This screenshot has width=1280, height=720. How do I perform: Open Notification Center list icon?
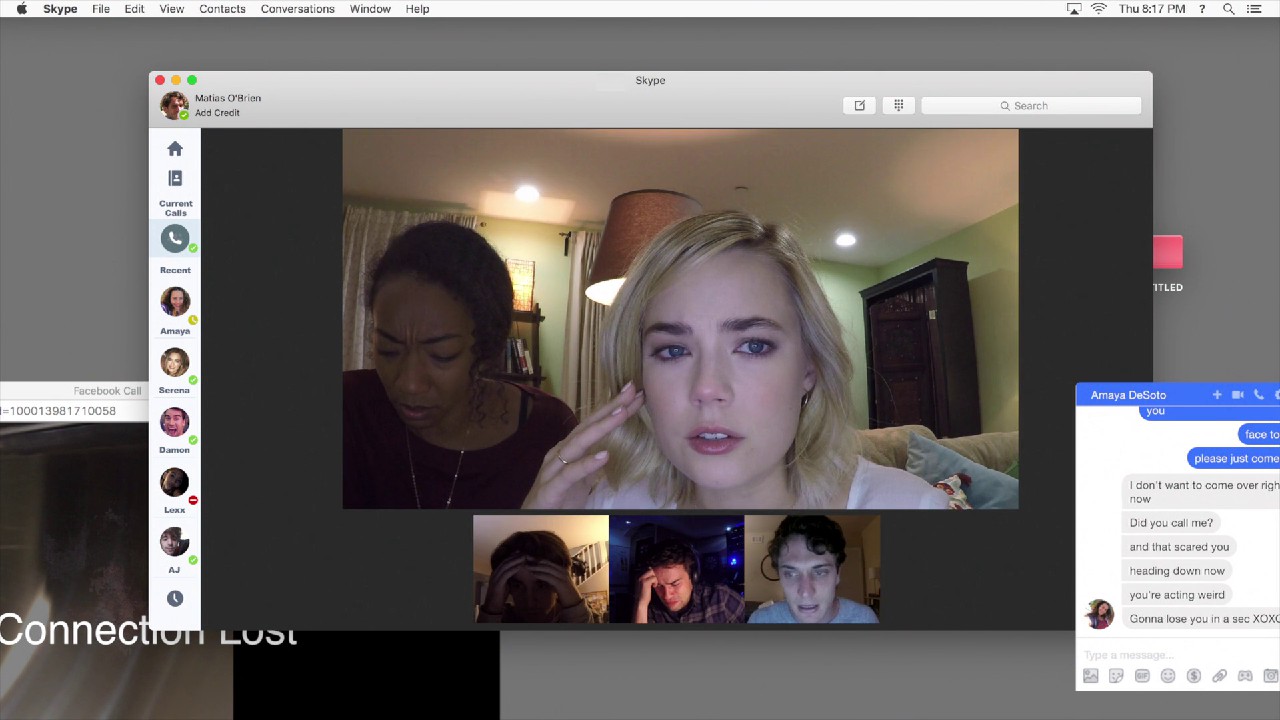1255,9
